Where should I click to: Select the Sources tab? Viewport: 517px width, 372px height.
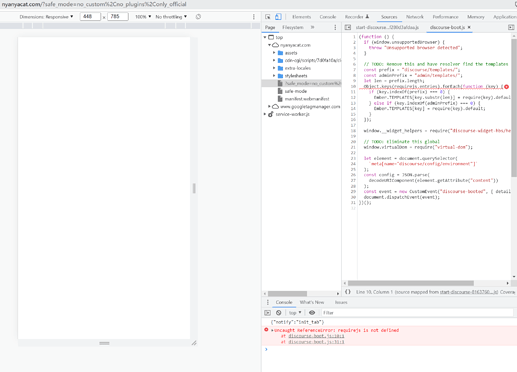(389, 17)
